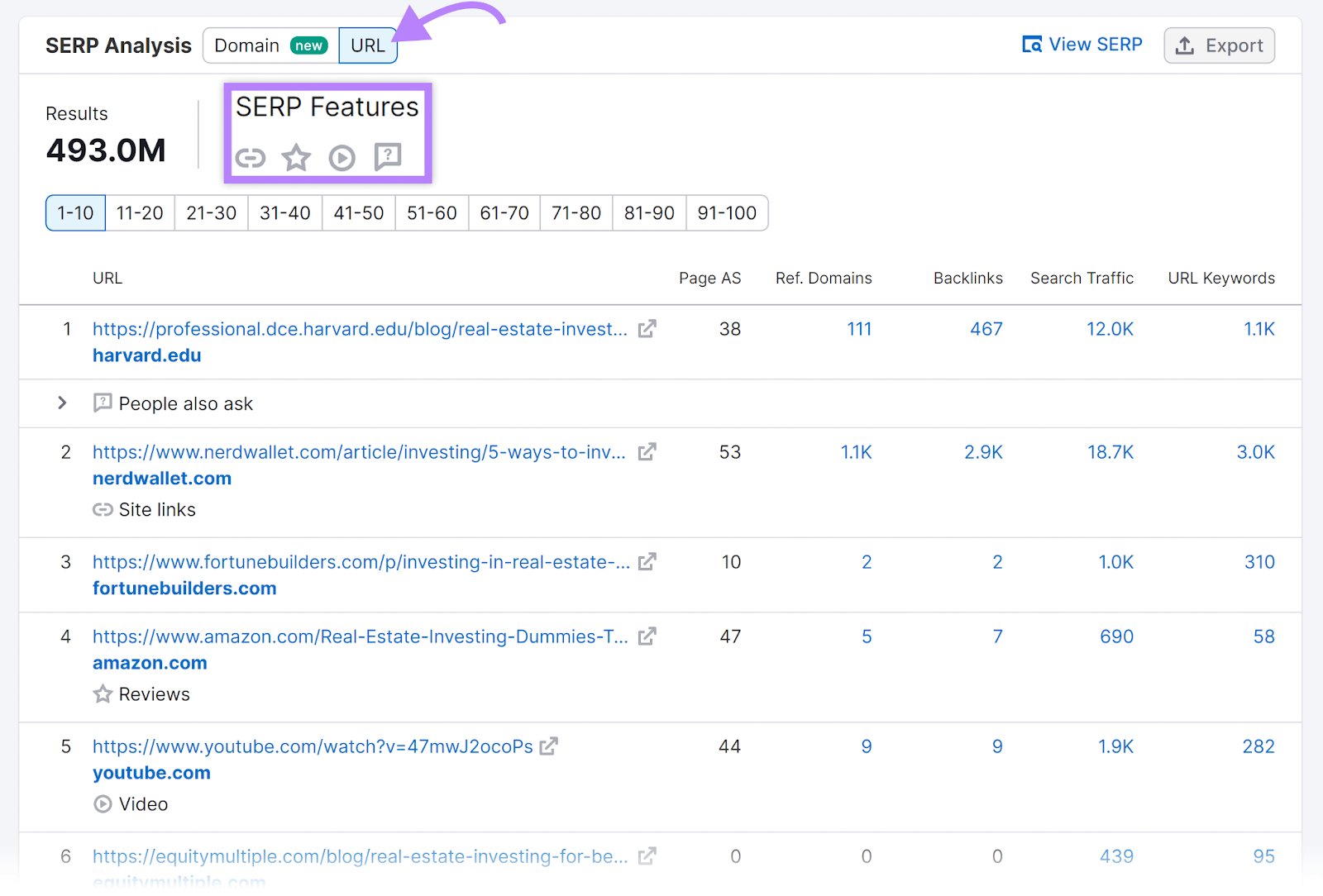
Task: Select results page 61-70
Action: [504, 213]
